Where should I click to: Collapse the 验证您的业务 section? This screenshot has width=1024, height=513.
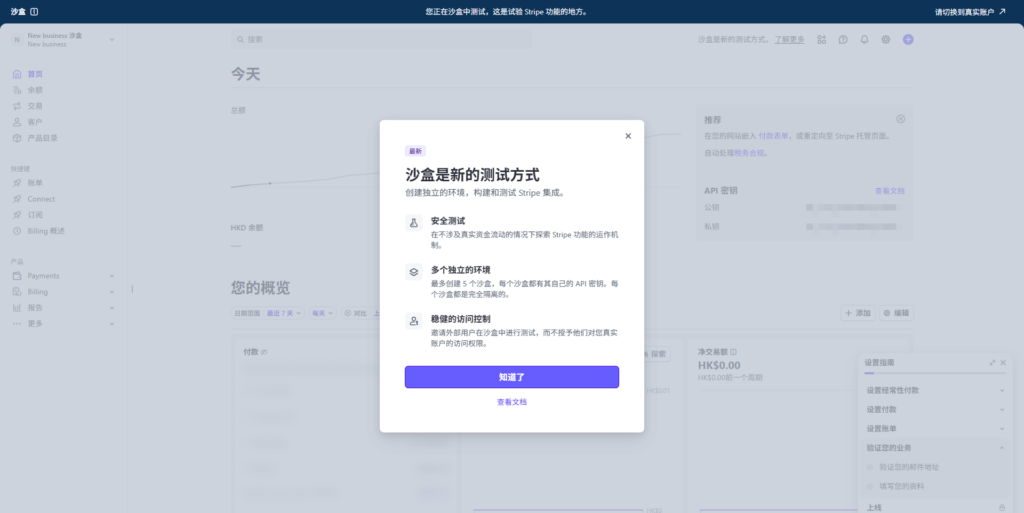1002,447
